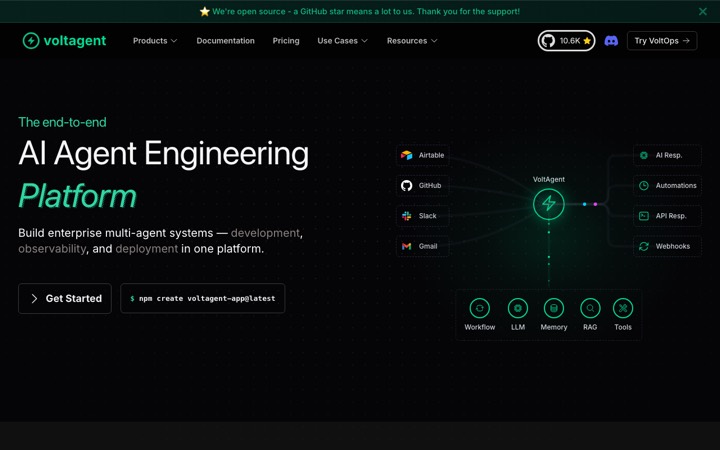Click the "Workflow" label under its icon

(479, 327)
